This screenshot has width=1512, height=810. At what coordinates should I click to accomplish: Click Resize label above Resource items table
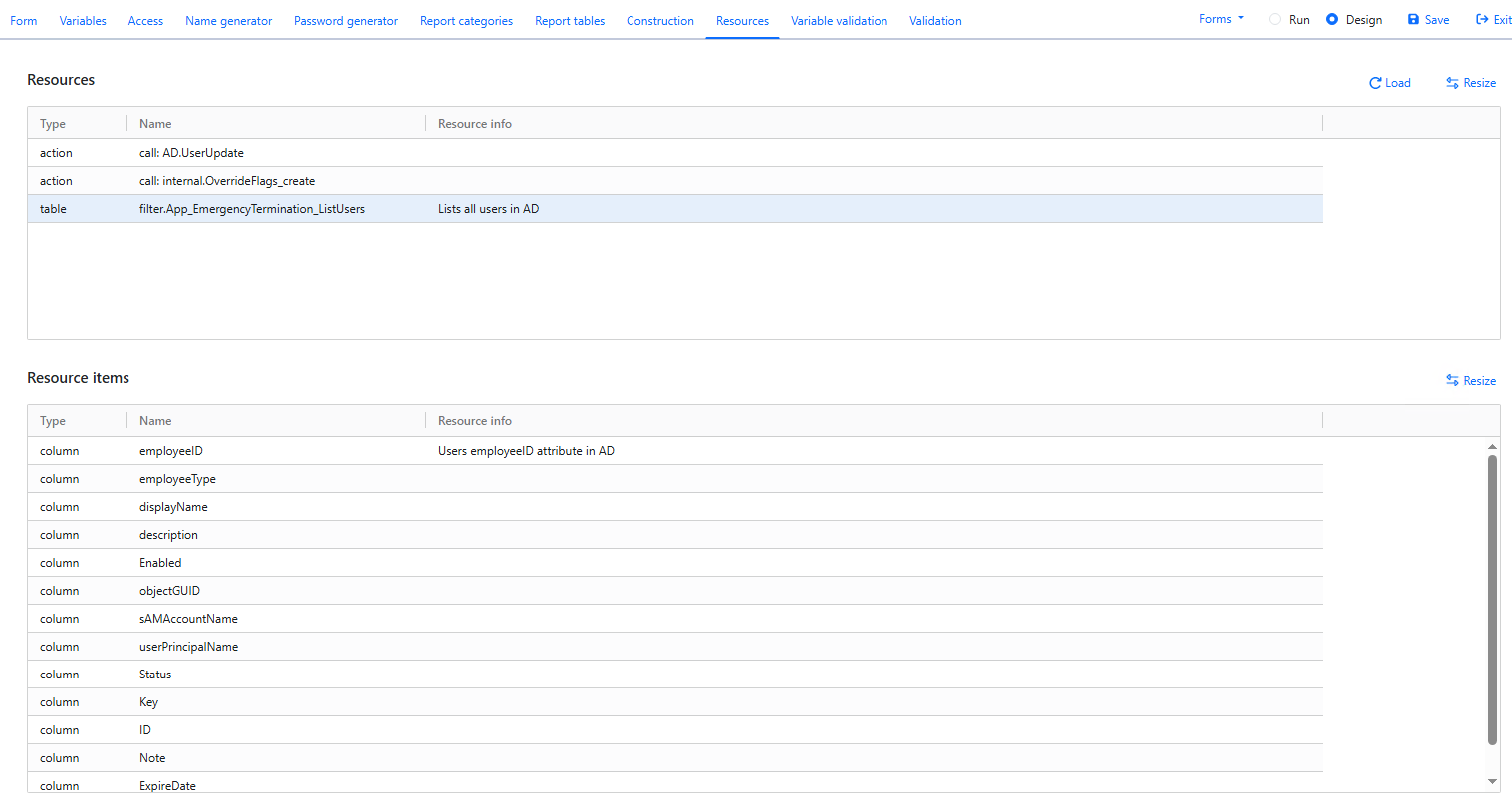1479,381
